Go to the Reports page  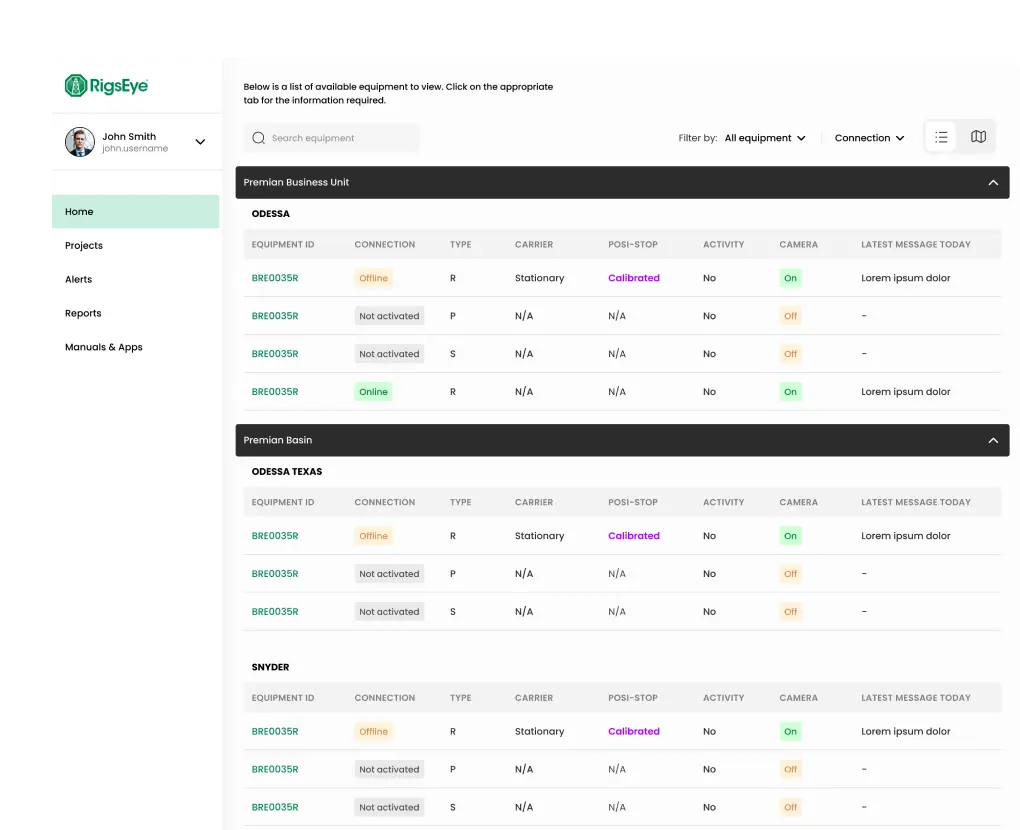coord(83,313)
